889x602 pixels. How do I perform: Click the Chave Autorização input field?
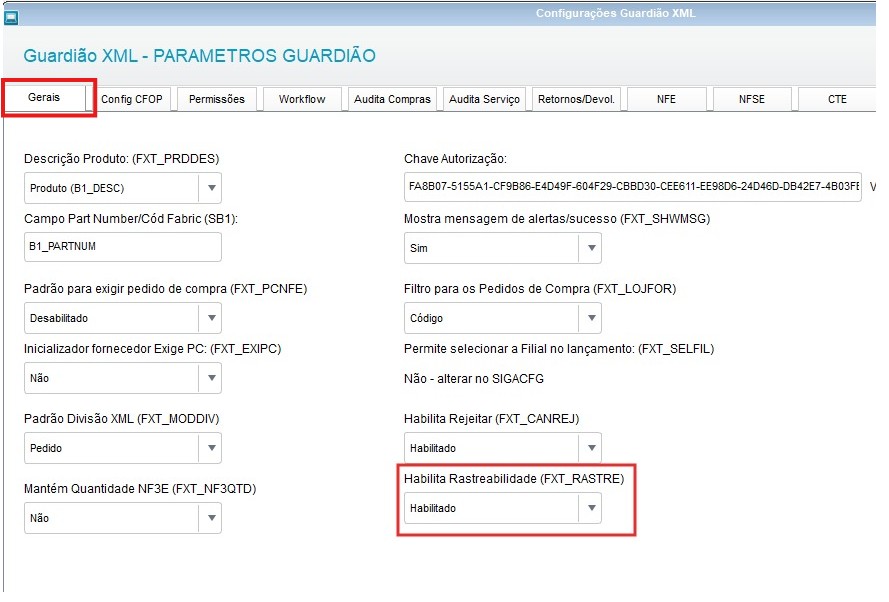pyautogui.click(x=633, y=186)
